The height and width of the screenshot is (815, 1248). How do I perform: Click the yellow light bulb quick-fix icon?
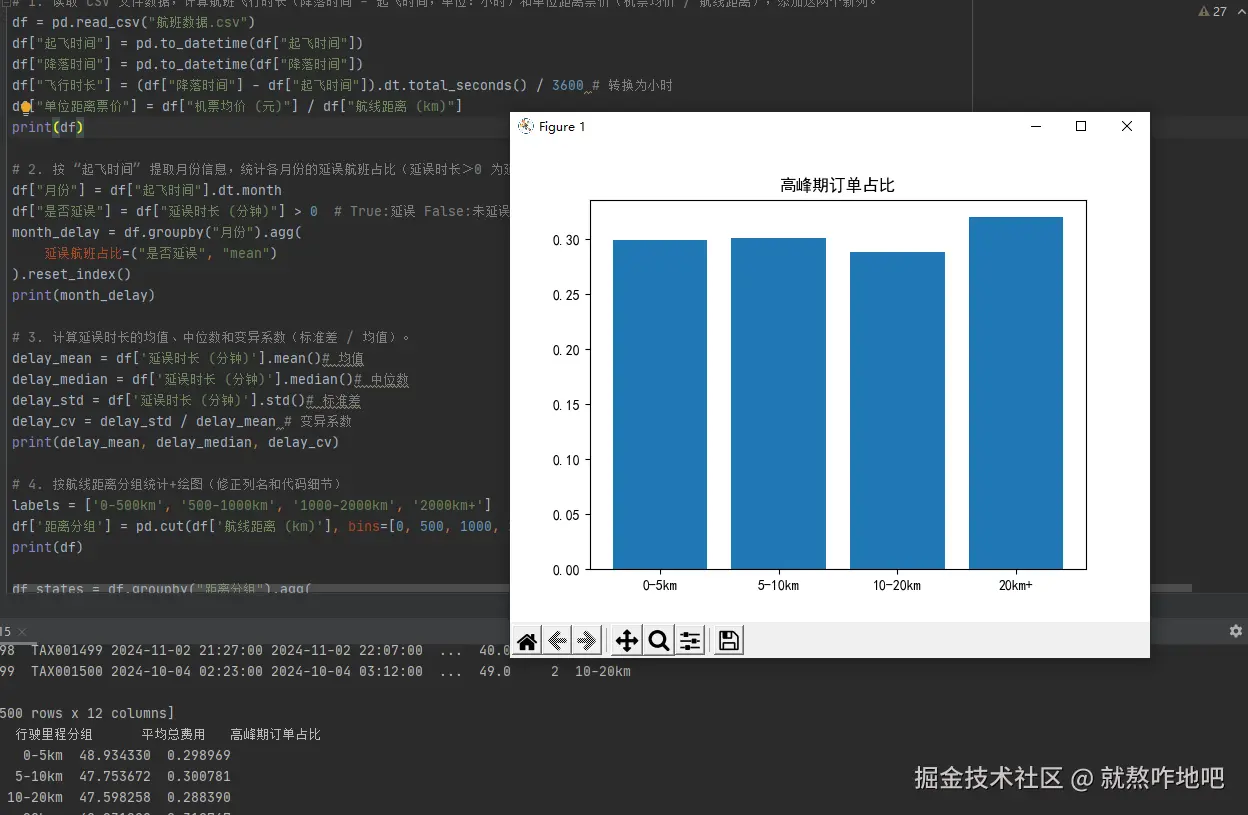tap(26, 107)
